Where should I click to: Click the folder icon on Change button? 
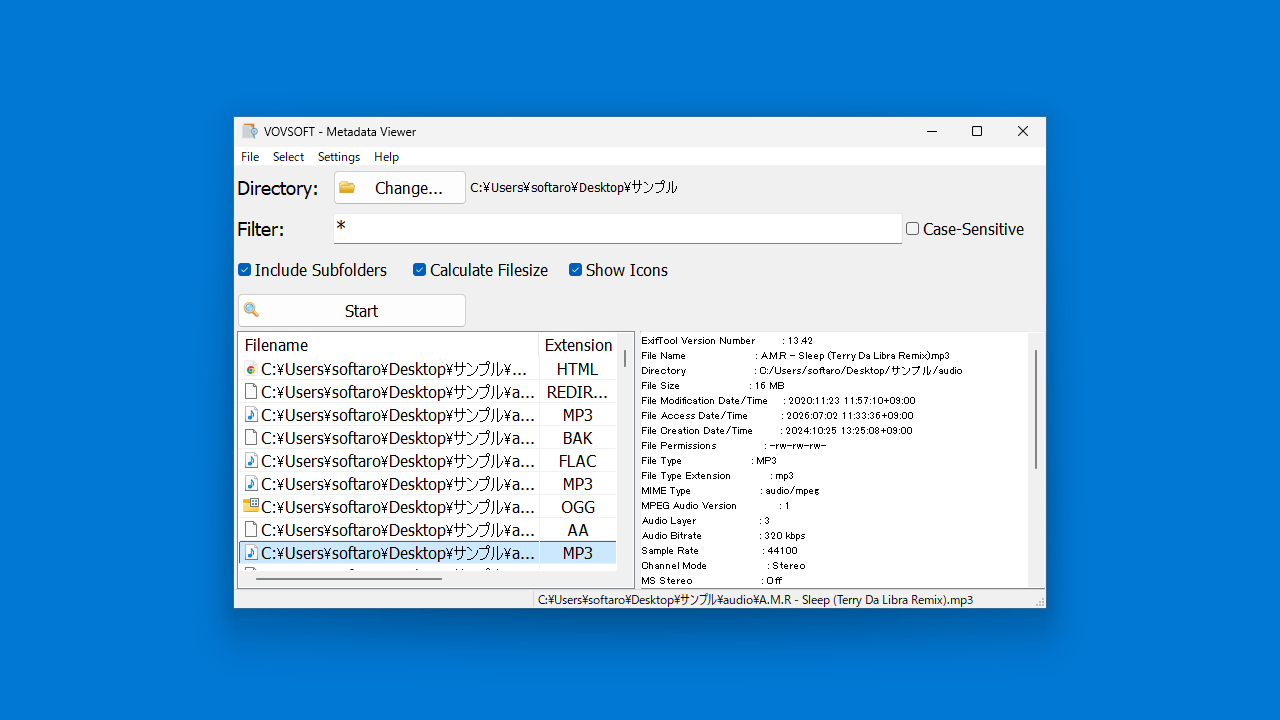pos(347,187)
